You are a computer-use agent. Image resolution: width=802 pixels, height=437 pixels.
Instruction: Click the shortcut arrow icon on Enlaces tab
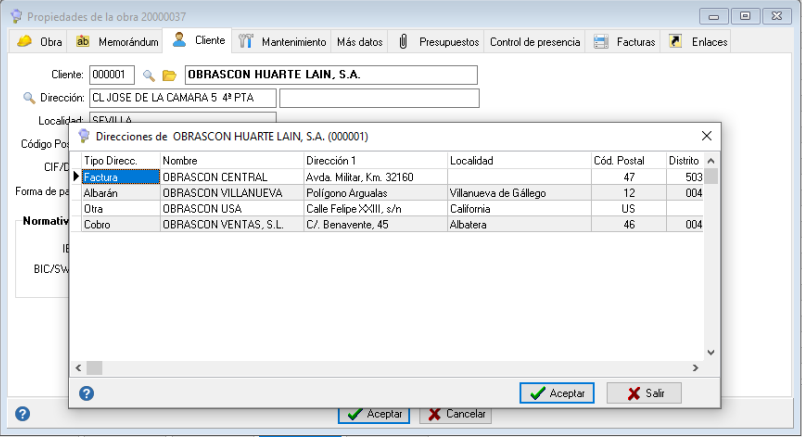(x=675, y=41)
